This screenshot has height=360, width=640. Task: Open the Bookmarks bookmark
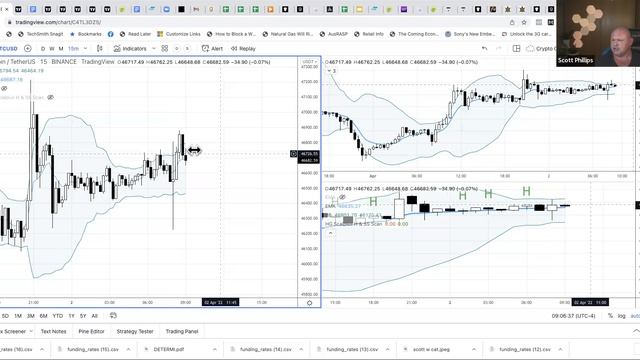tap(85, 34)
